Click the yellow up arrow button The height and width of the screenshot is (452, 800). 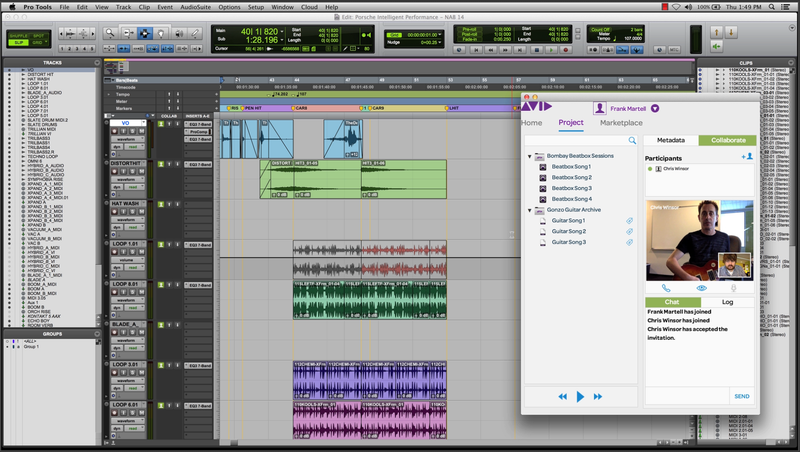[x=716, y=33]
